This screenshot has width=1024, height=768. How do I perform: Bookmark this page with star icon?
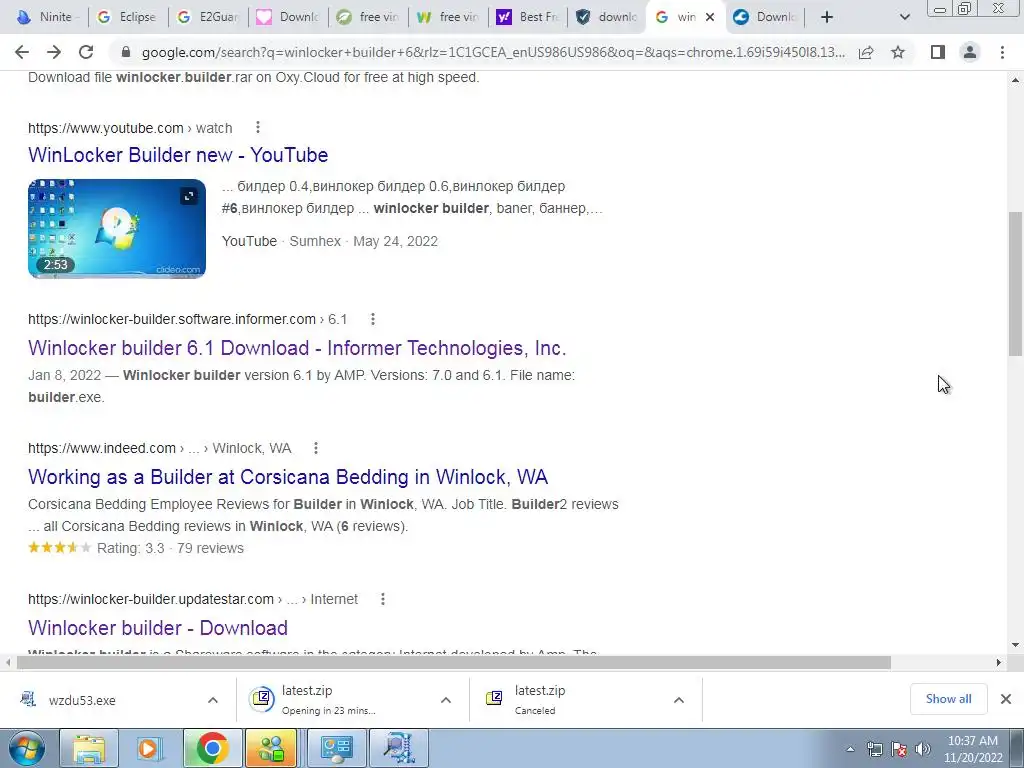click(x=898, y=52)
